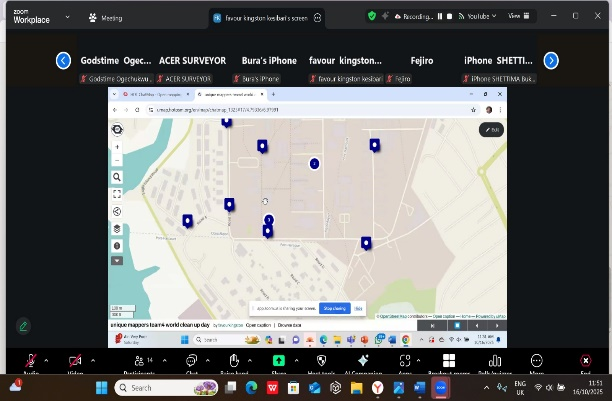Open the Chat panel
This screenshot has width=612, height=401.
191,360
